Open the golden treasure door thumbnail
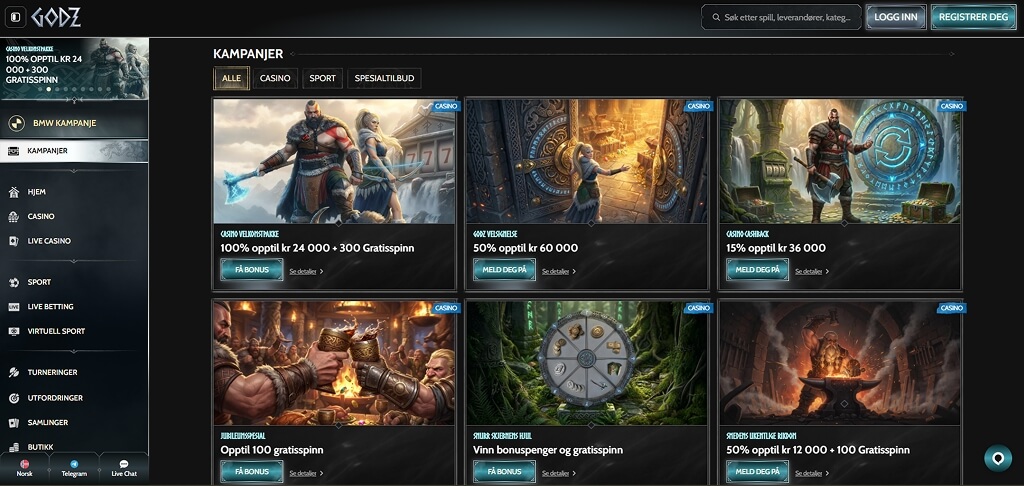Viewport: 1024px width, 486px height. (586, 161)
